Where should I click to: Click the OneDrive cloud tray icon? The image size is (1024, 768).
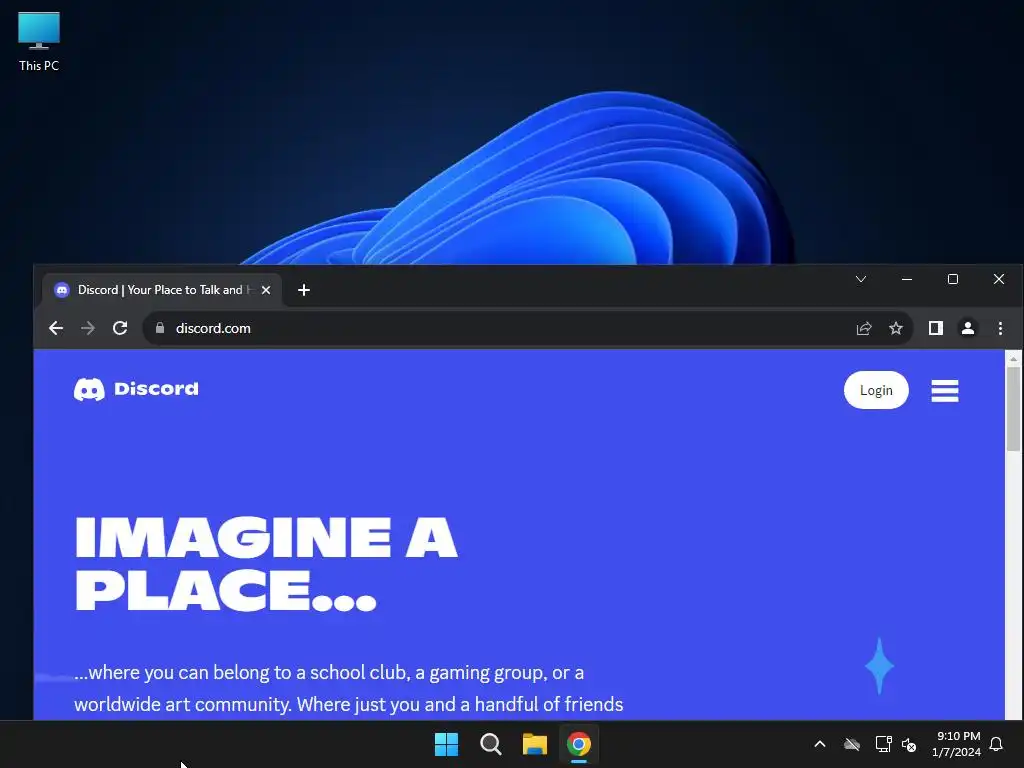click(x=852, y=744)
